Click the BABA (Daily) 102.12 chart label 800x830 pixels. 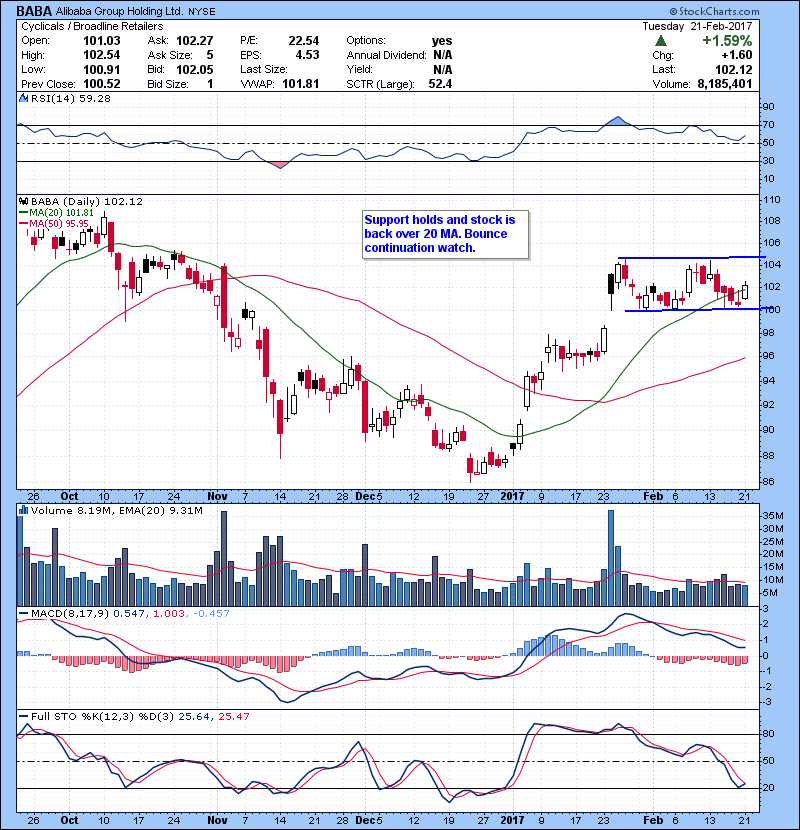tap(87, 201)
